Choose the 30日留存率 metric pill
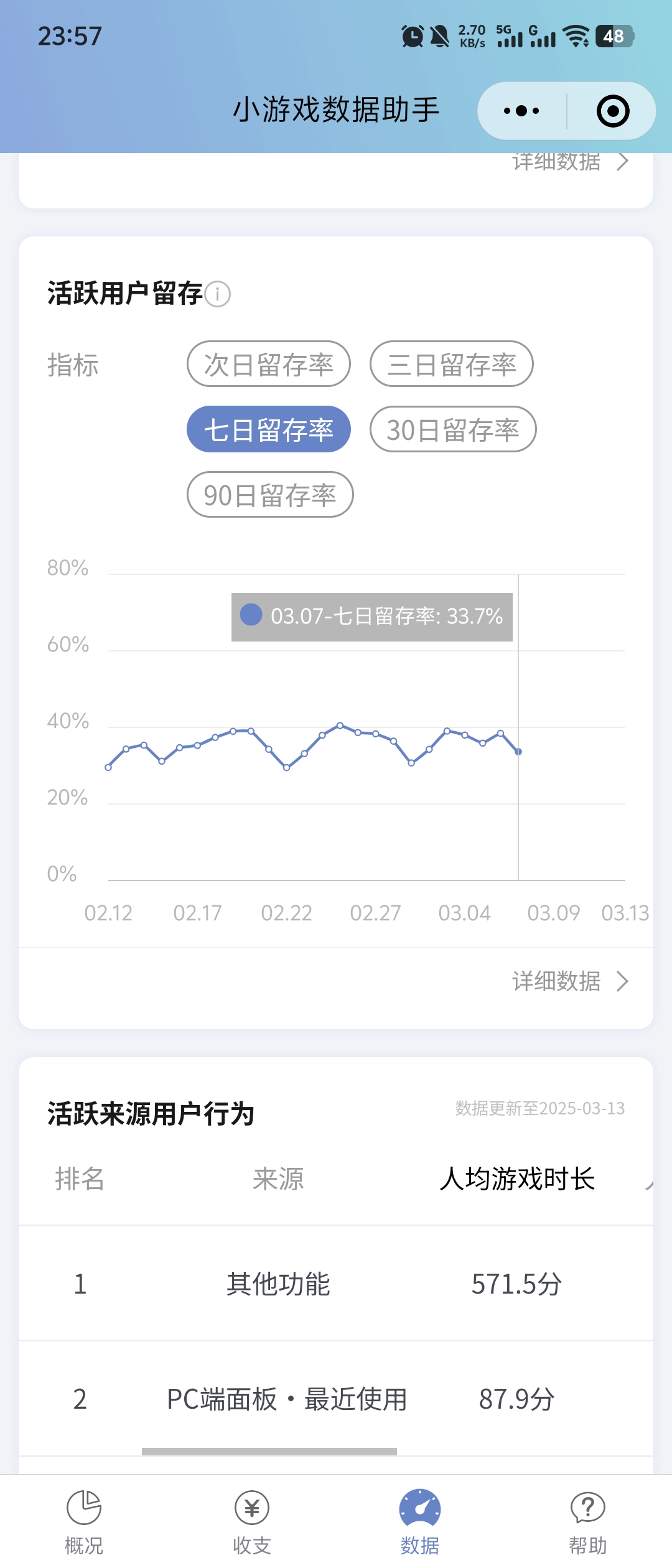This screenshot has height=1568, width=672. click(x=453, y=429)
